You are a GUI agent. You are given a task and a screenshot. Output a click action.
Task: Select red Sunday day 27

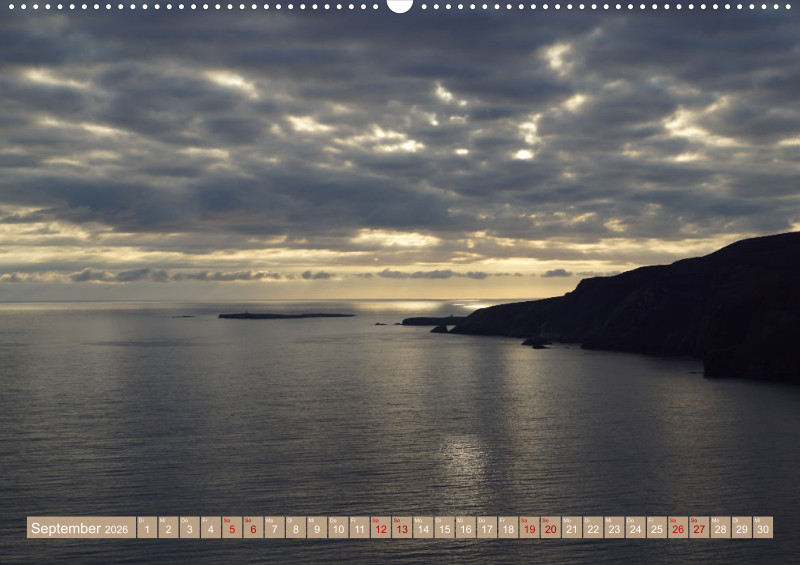point(700,527)
